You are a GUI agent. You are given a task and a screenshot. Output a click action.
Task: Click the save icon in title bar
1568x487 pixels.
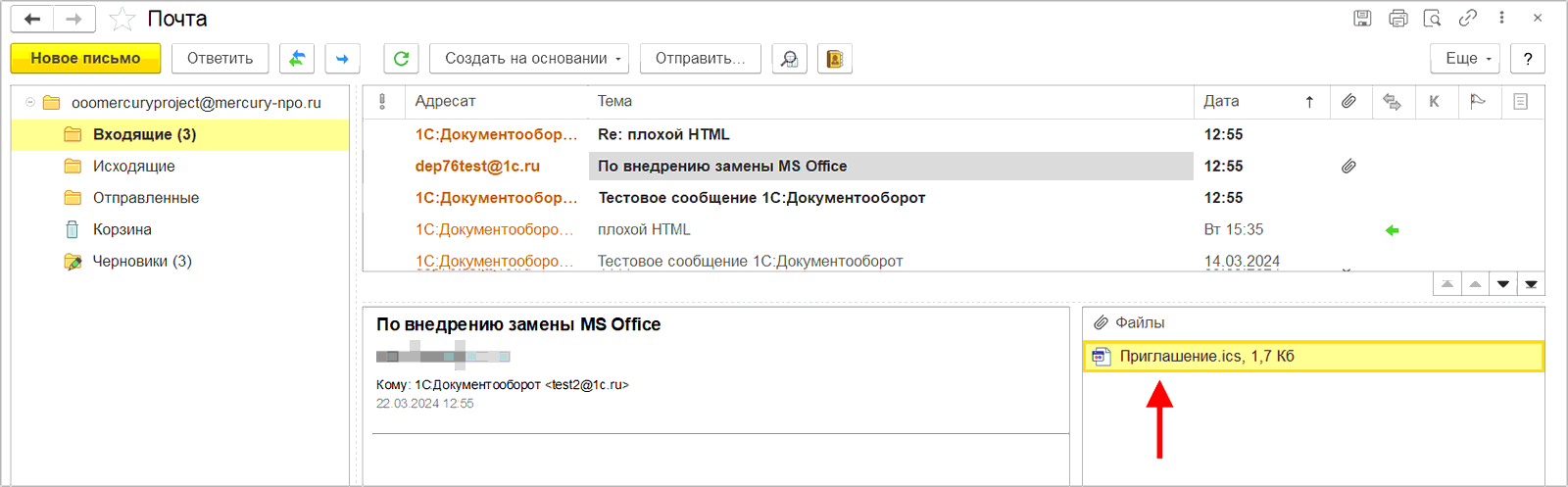coord(1362,18)
